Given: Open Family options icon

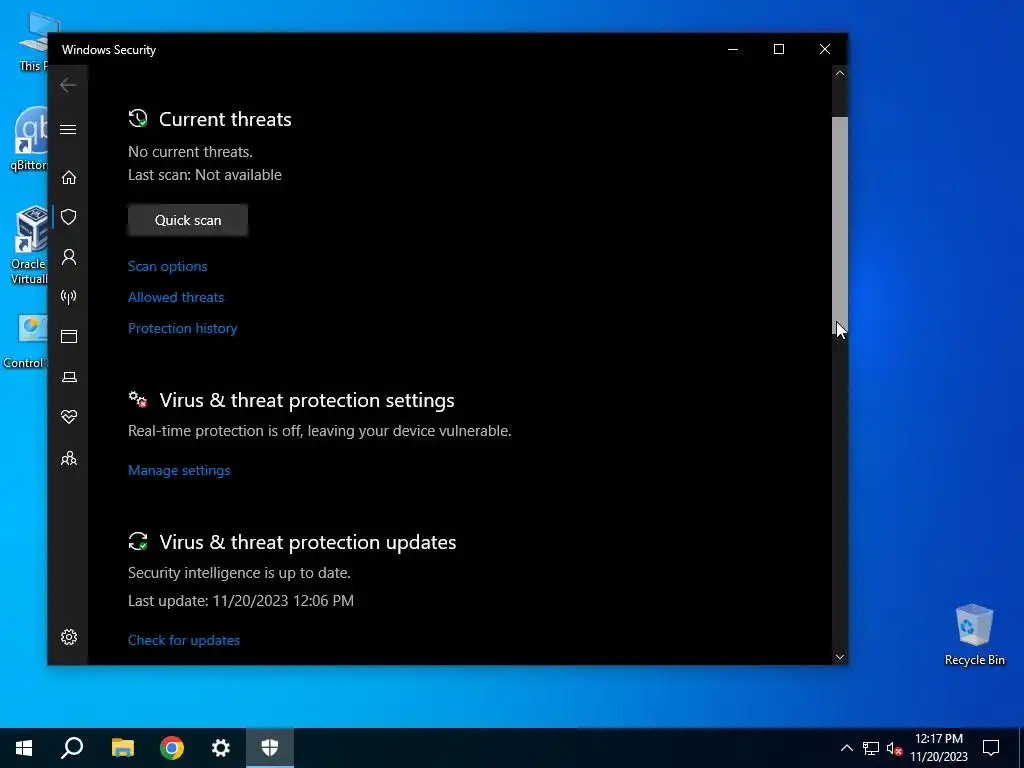Looking at the screenshot, I should tap(69, 458).
